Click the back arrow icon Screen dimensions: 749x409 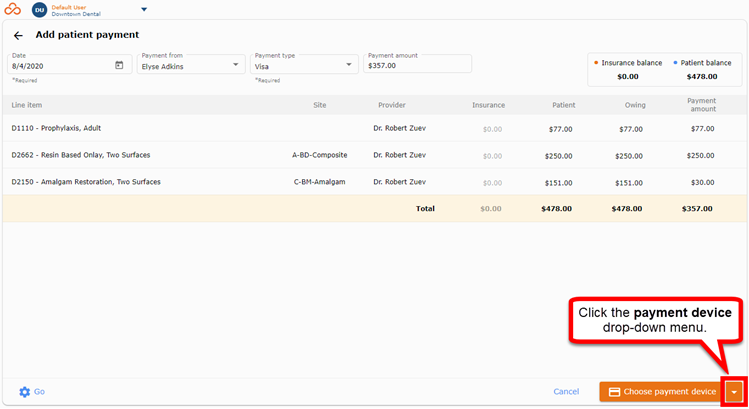18,35
